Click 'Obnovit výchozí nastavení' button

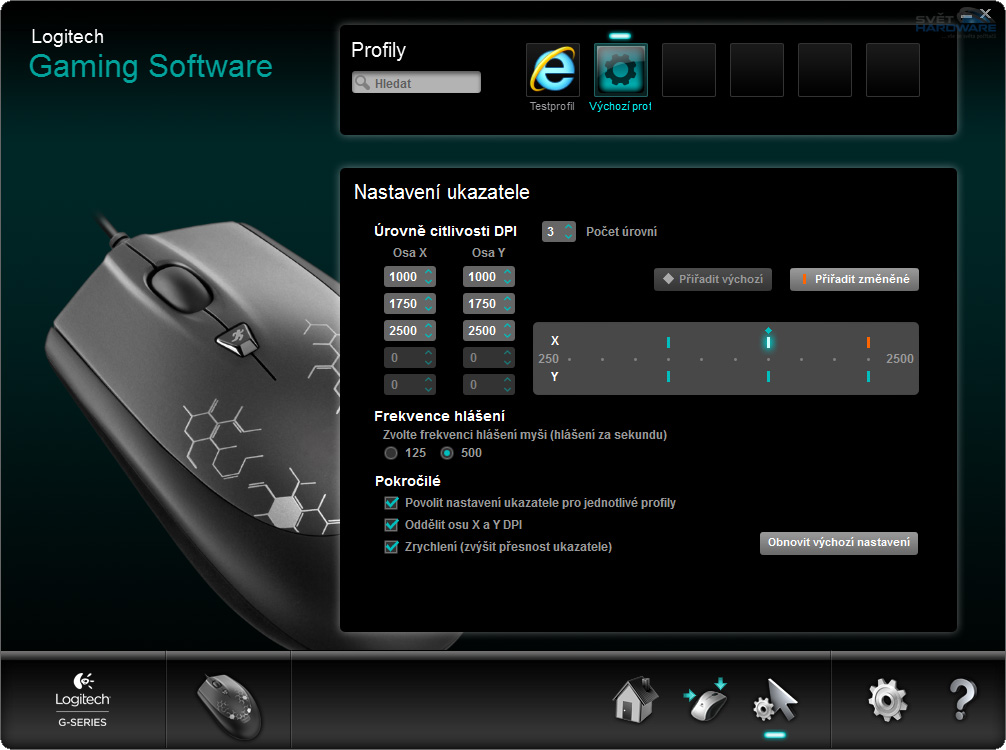(839, 543)
